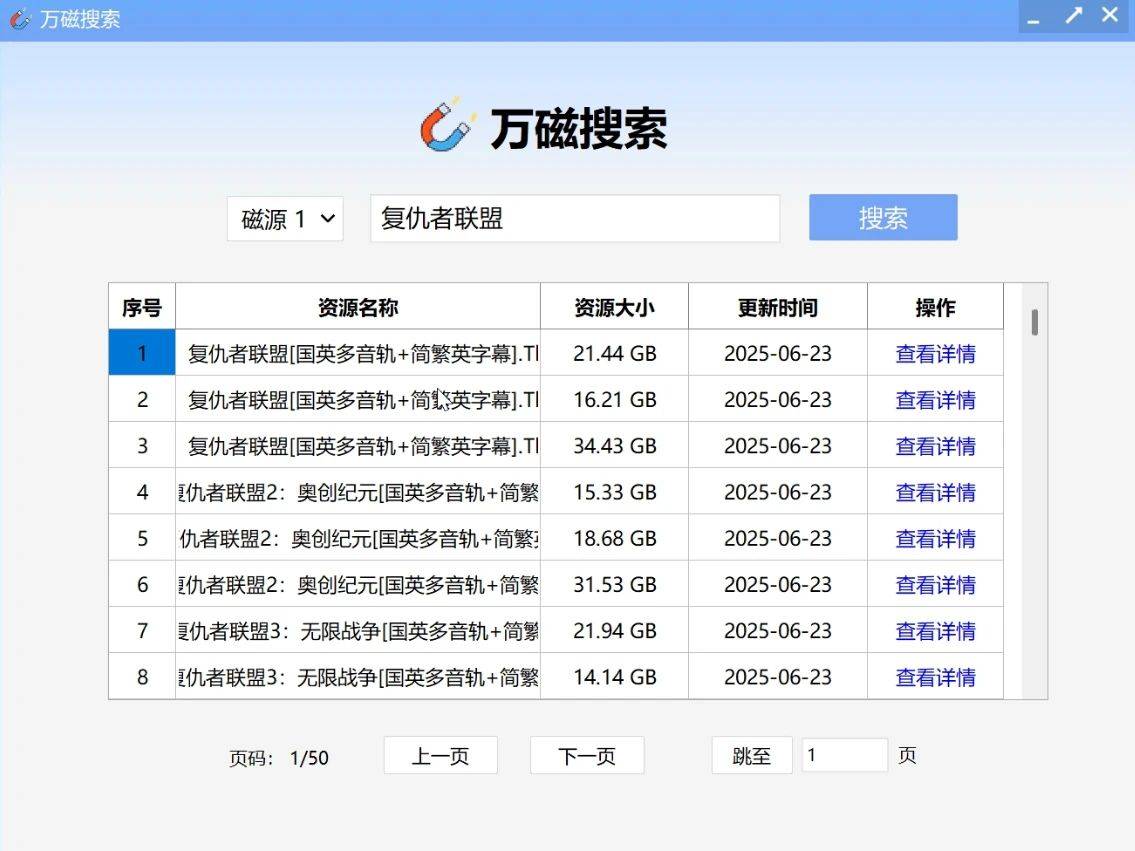This screenshot has height=851, width=1135.
Task: Click the 资源大小 column header
Action: (613, 307)
